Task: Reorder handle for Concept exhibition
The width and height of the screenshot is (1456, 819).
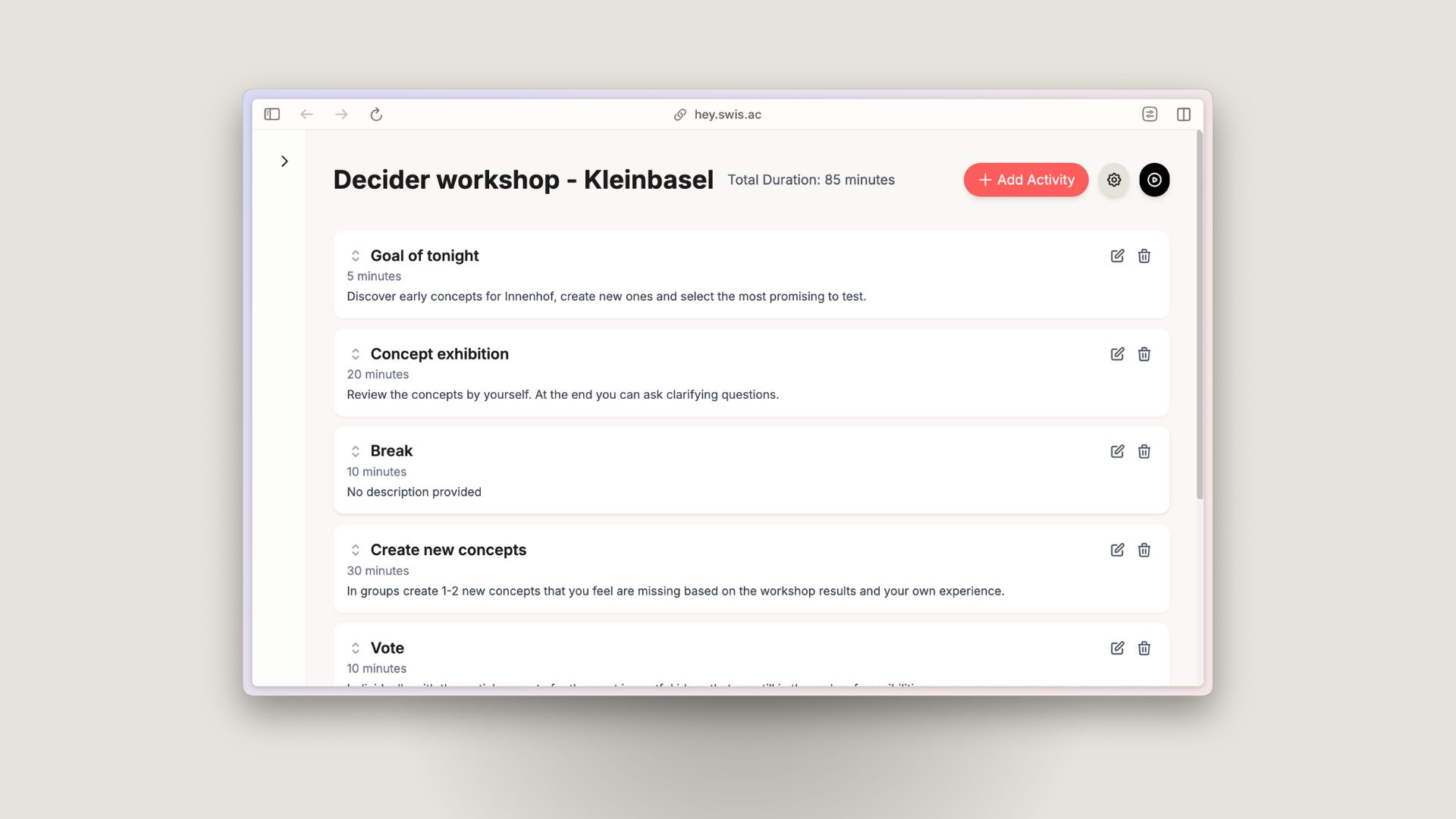Action: [x=355, y=354]
